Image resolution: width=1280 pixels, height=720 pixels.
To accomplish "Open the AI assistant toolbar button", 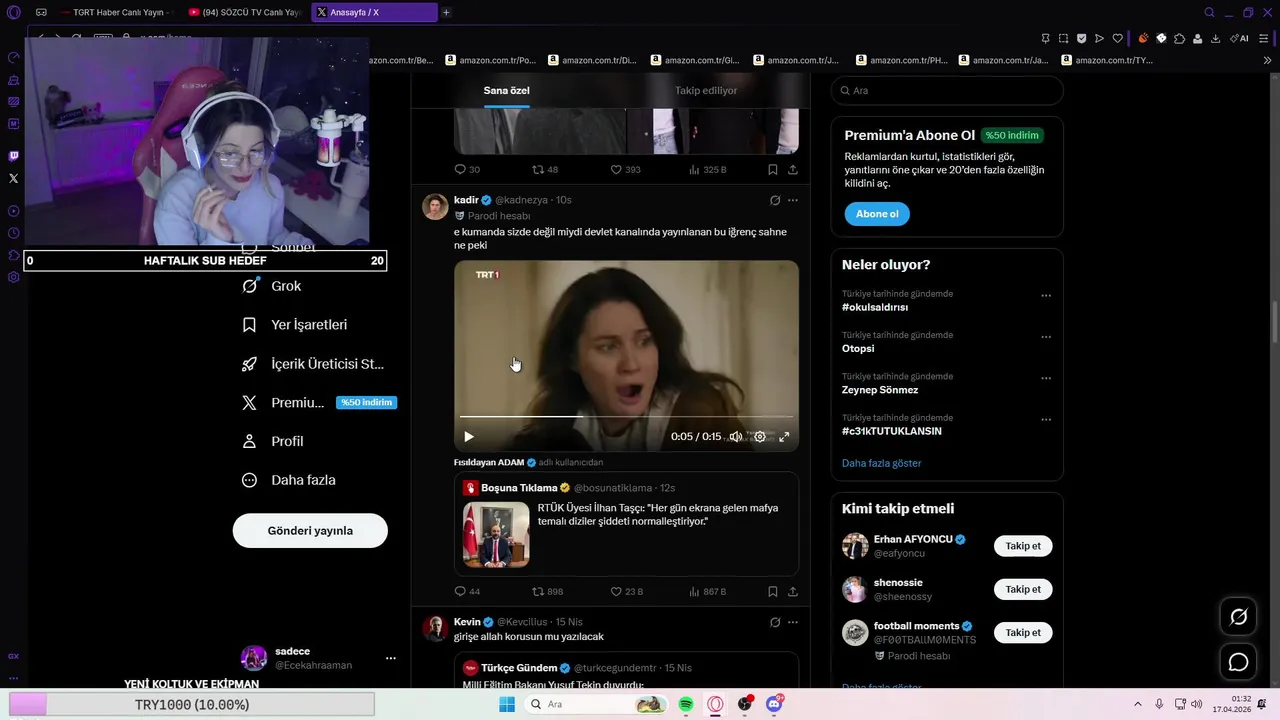I will [x=1239, y=39].
